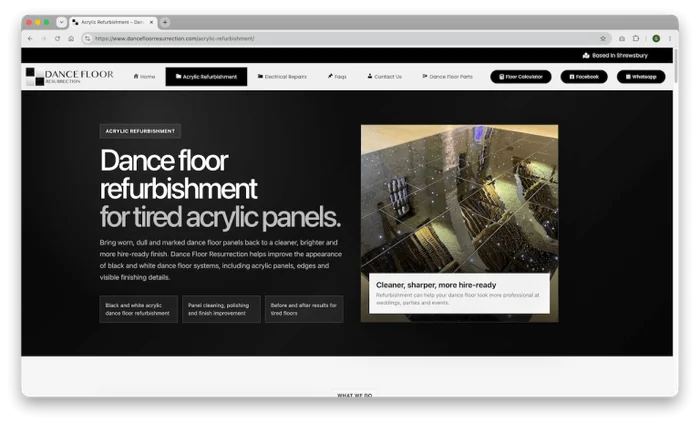Screen dimensions: 700x425
Task: Click the Dance Floor Resurrection logo
Action: point(70,76)
